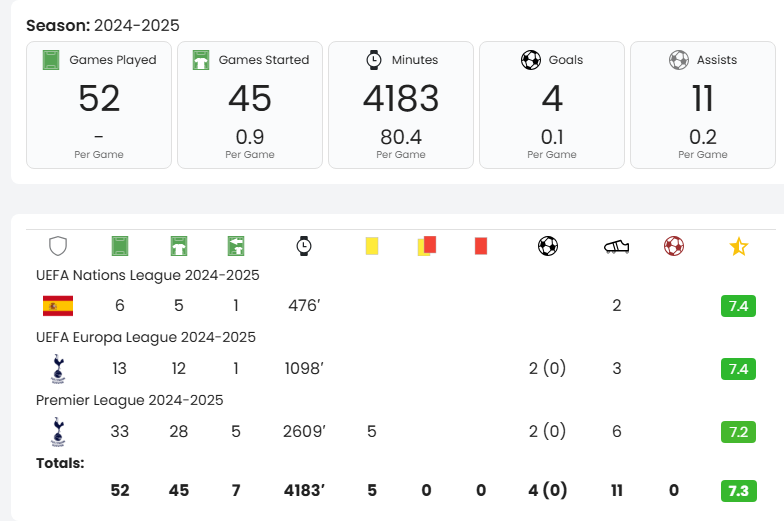Click the Nations League 7.4 rating badge
This screenshot has width=784, height=521.
(x=738, y=306)
